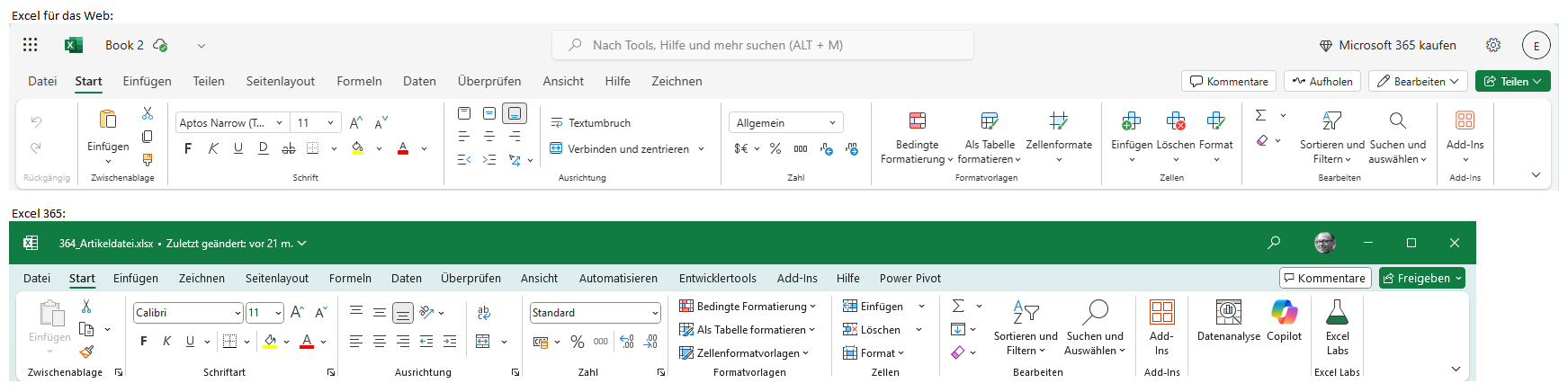The width and height of the screenshot is (1568, 392).
Task: Open Datenanalyse in Excel 365 ribbon
Action: (1228, 321)
